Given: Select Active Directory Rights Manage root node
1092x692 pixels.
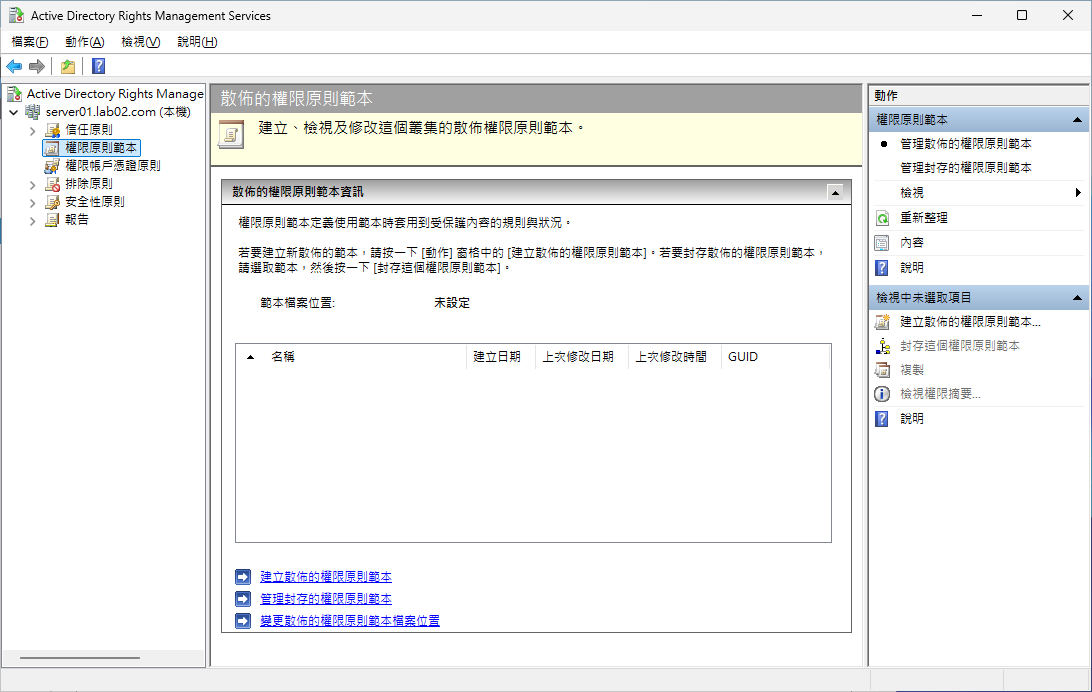Looking at the screenshot, I should [115, 93].
